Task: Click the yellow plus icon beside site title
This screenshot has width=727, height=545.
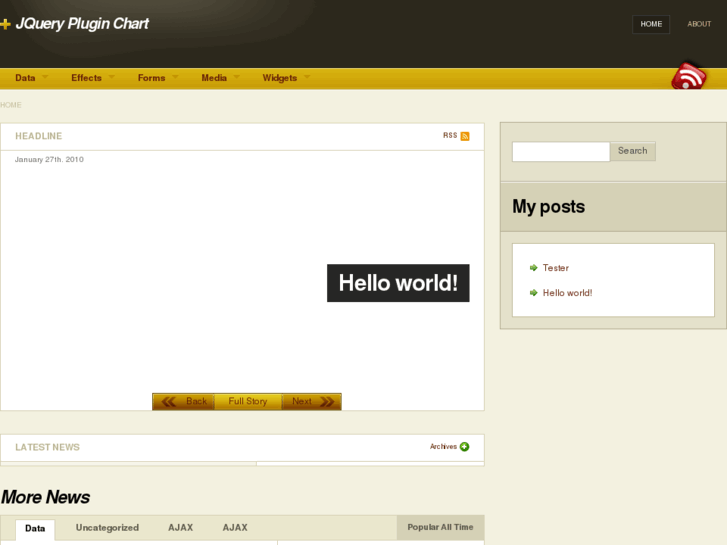Action: [5, 24]
